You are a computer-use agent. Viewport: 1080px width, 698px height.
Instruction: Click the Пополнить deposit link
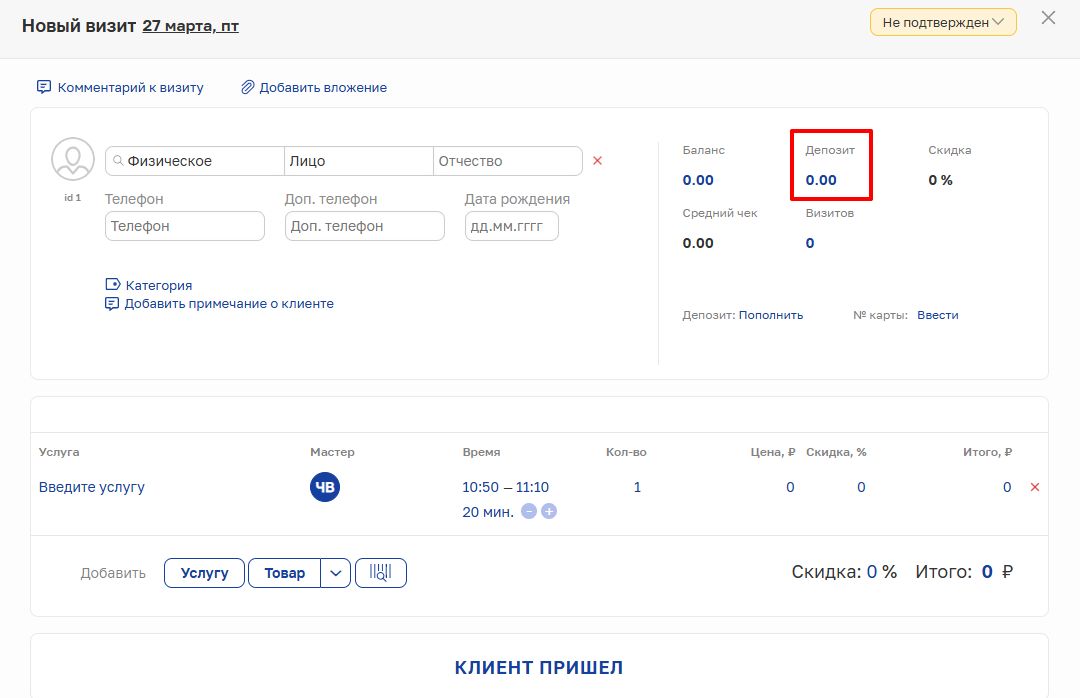tap(770, 315)
